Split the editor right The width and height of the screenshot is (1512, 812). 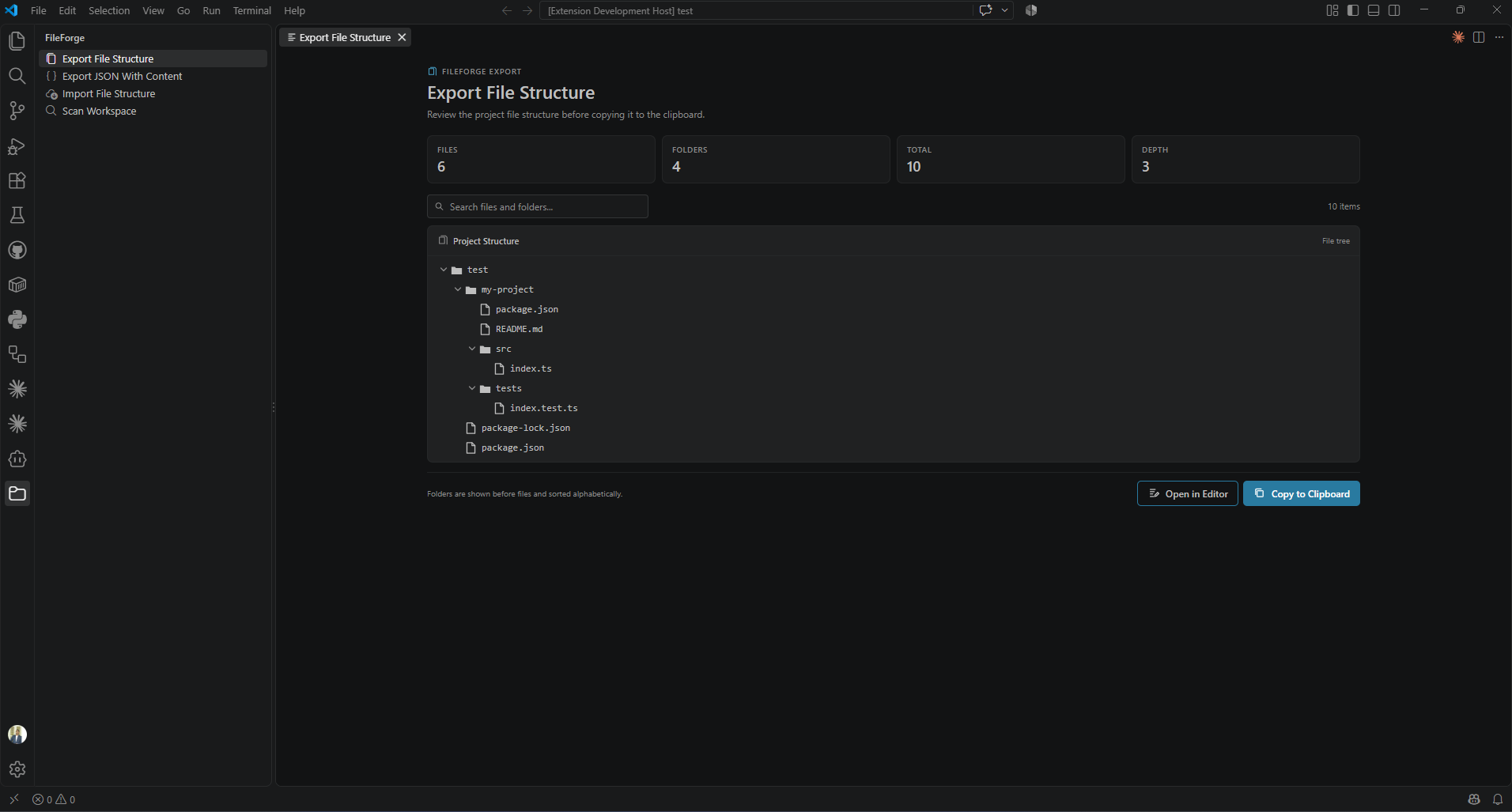1479,37
